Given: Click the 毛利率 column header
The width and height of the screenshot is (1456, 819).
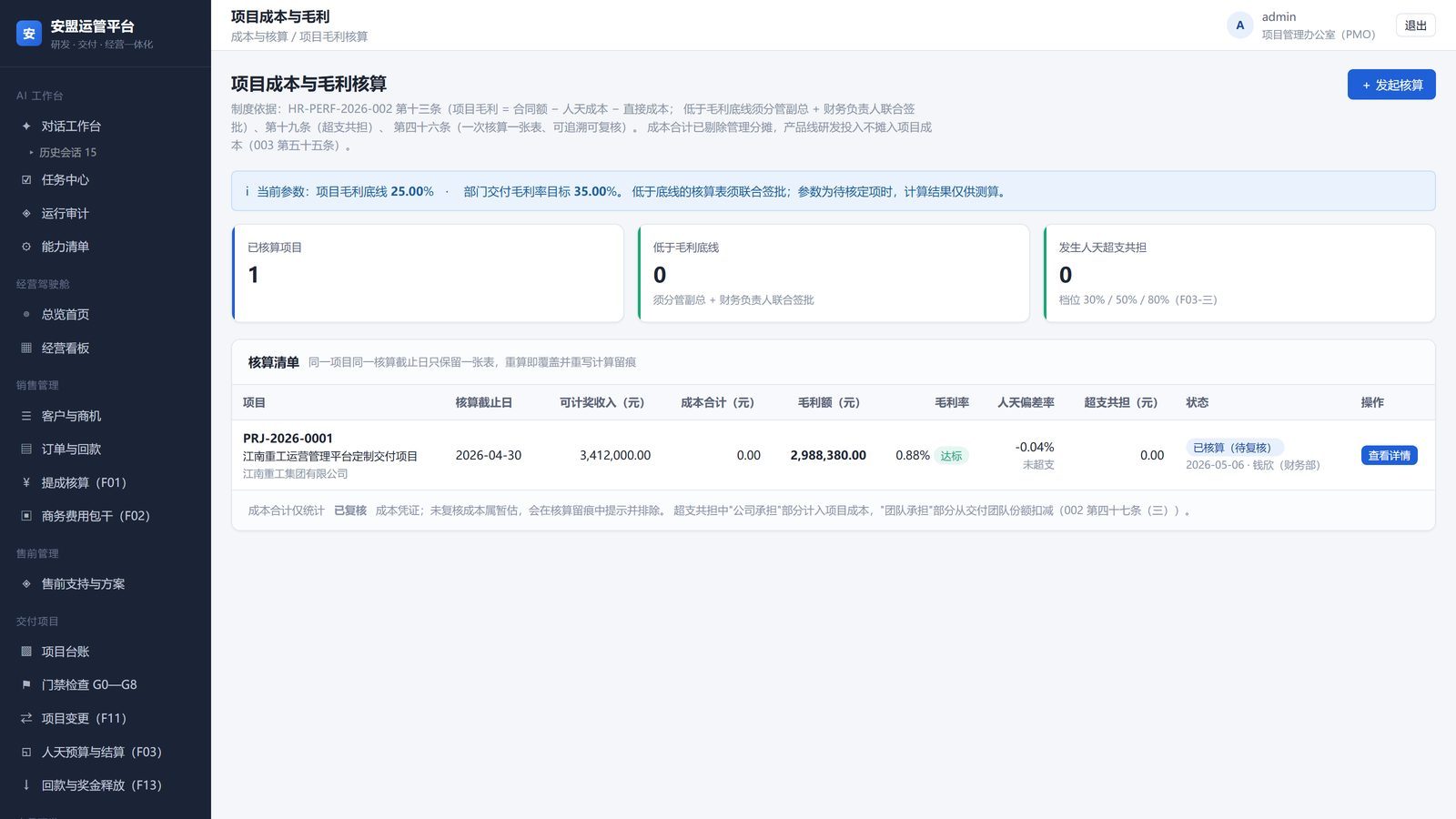Looking at the screenshot, I should 952,402.
